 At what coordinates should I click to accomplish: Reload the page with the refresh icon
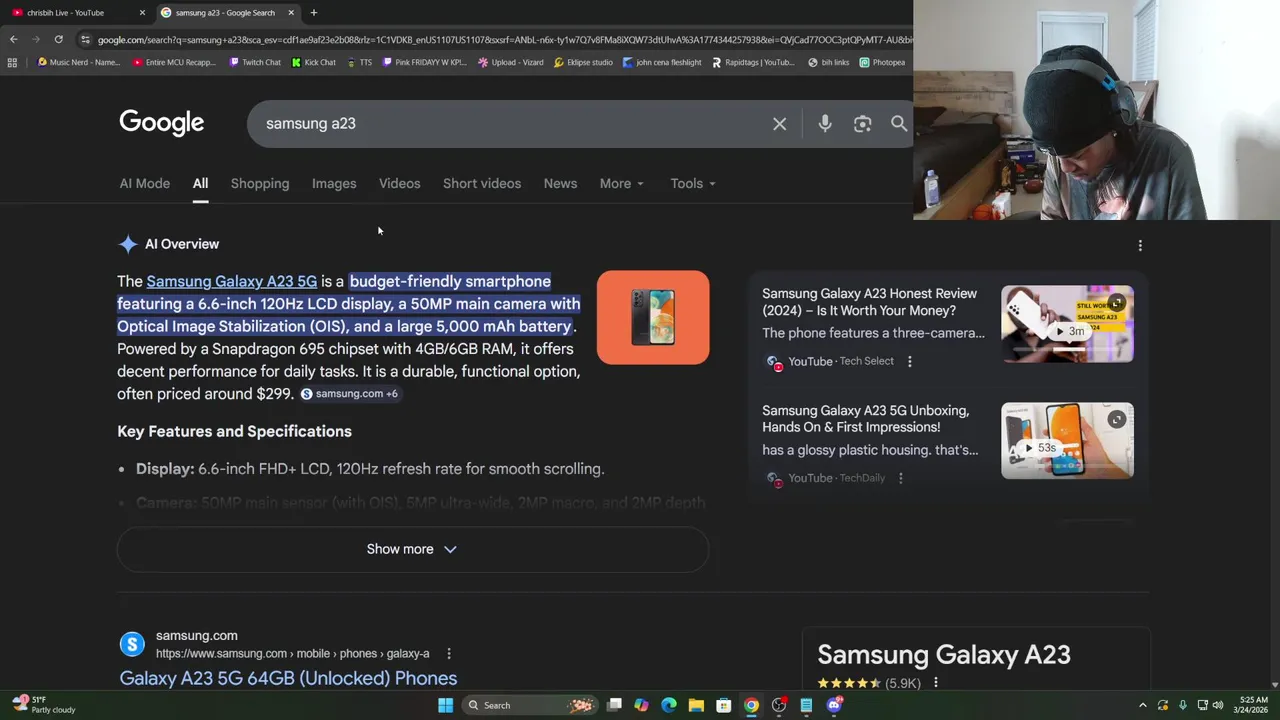tap(58, 39)
